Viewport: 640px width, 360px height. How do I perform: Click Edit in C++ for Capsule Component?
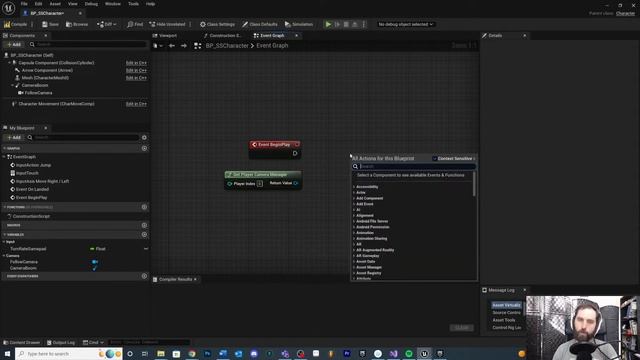coord(136,63)
